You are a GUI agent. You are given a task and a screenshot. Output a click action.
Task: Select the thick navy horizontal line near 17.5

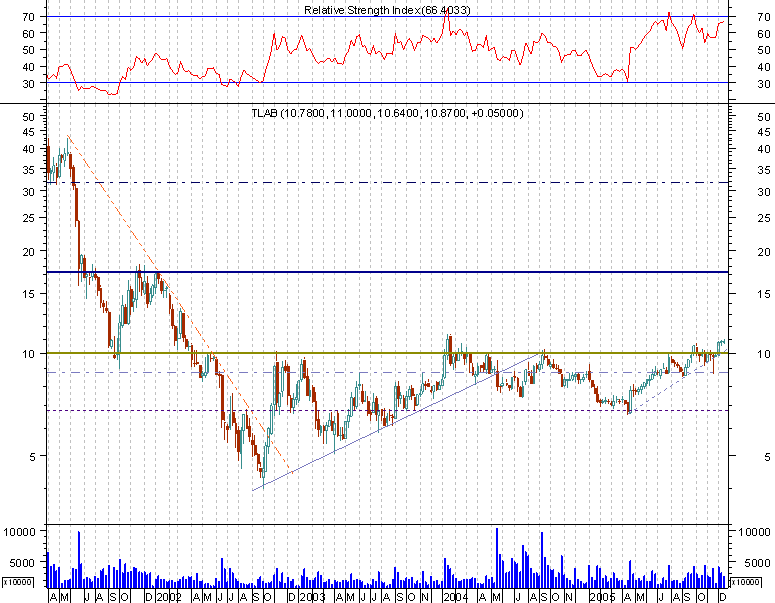point(388,272)
